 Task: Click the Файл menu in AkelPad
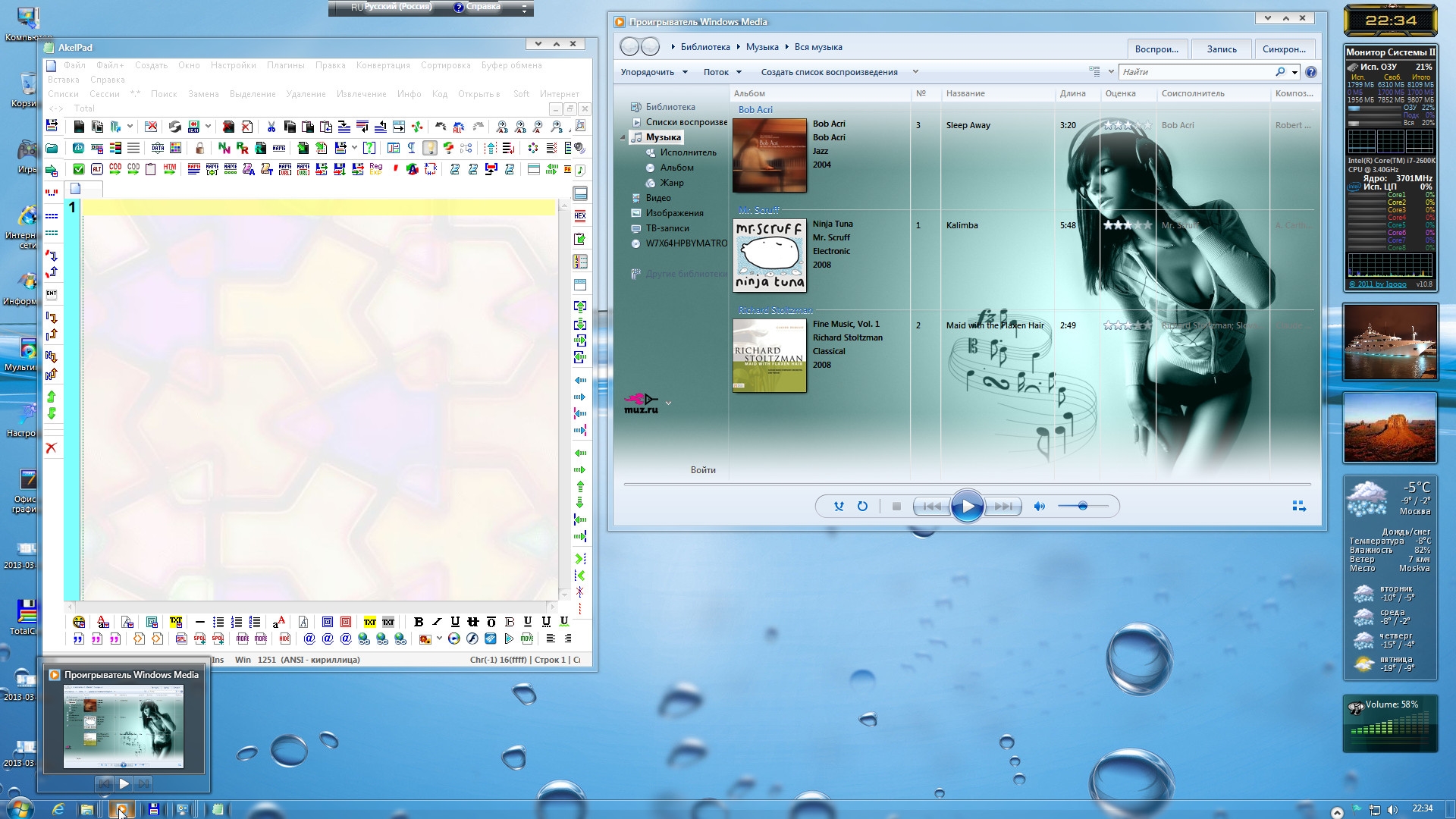pos(74,65)
